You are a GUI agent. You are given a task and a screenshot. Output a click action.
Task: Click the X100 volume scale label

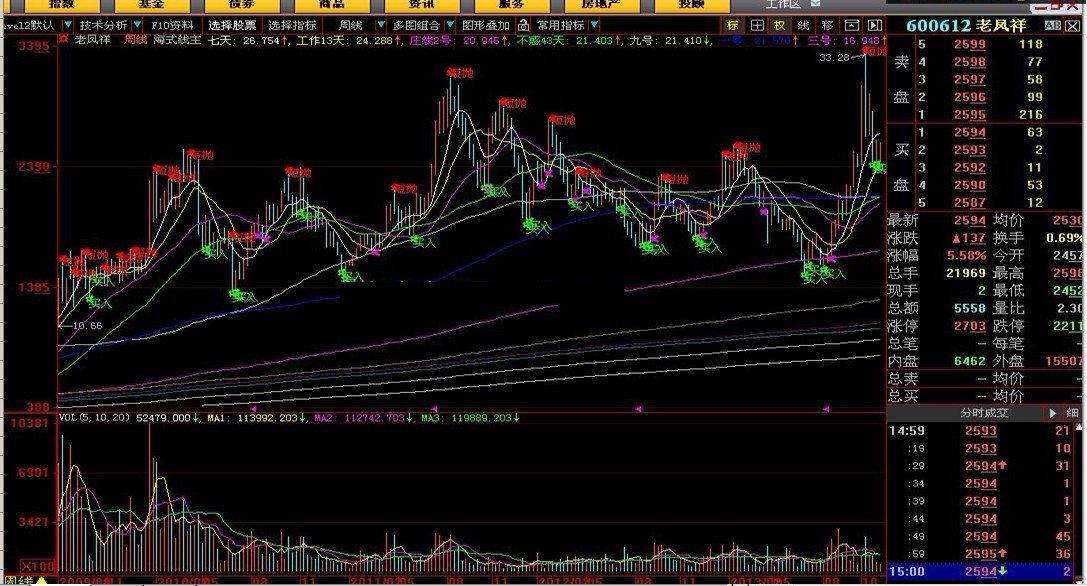coord(38,566)
